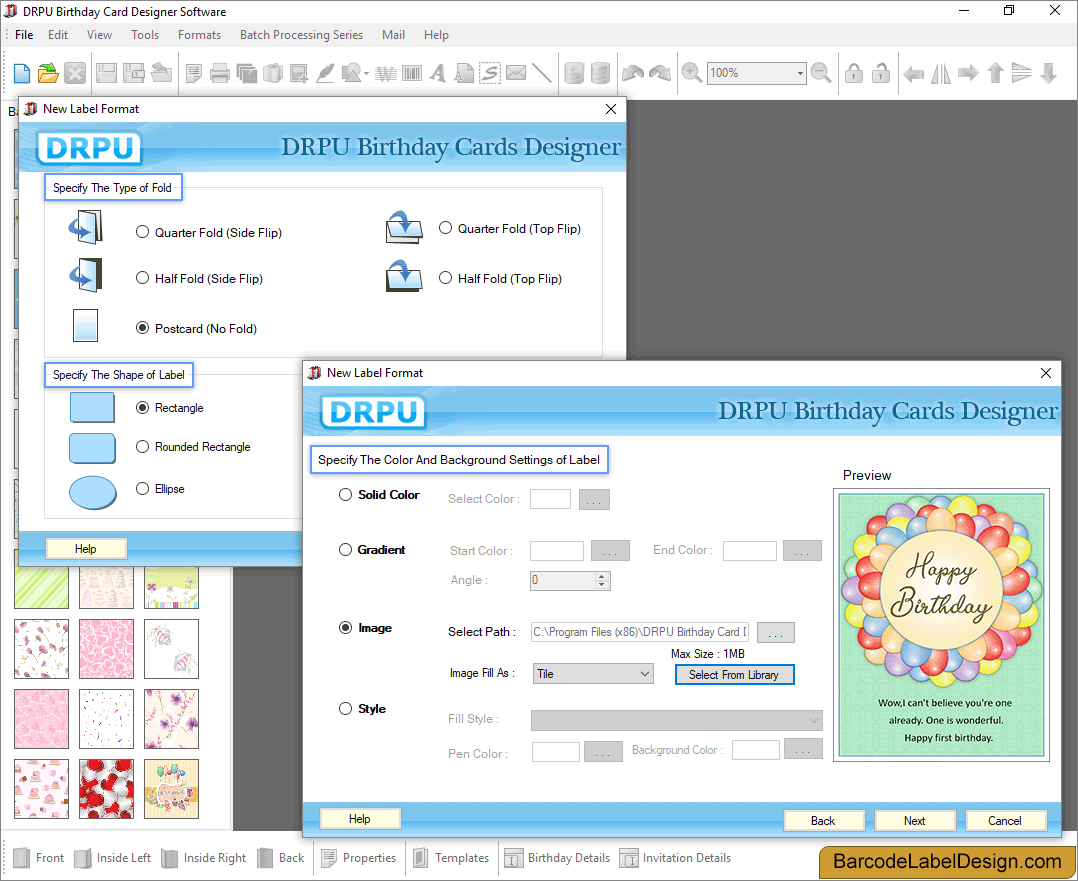
Task: Select Half Fold (Side Flip) radio button
Action: pos(142,278)
